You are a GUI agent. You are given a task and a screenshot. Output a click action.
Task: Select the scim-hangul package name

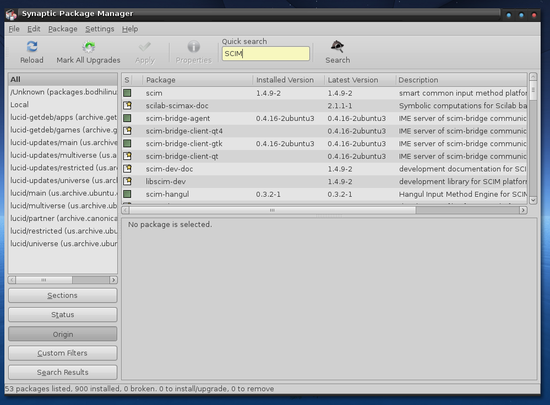pos(167,194)
